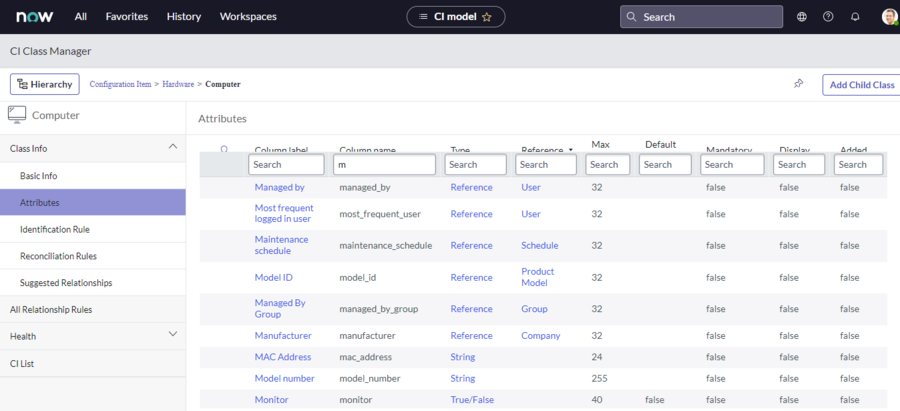
Task: Click Hardware in the breadcrumb
Action: 178,84
